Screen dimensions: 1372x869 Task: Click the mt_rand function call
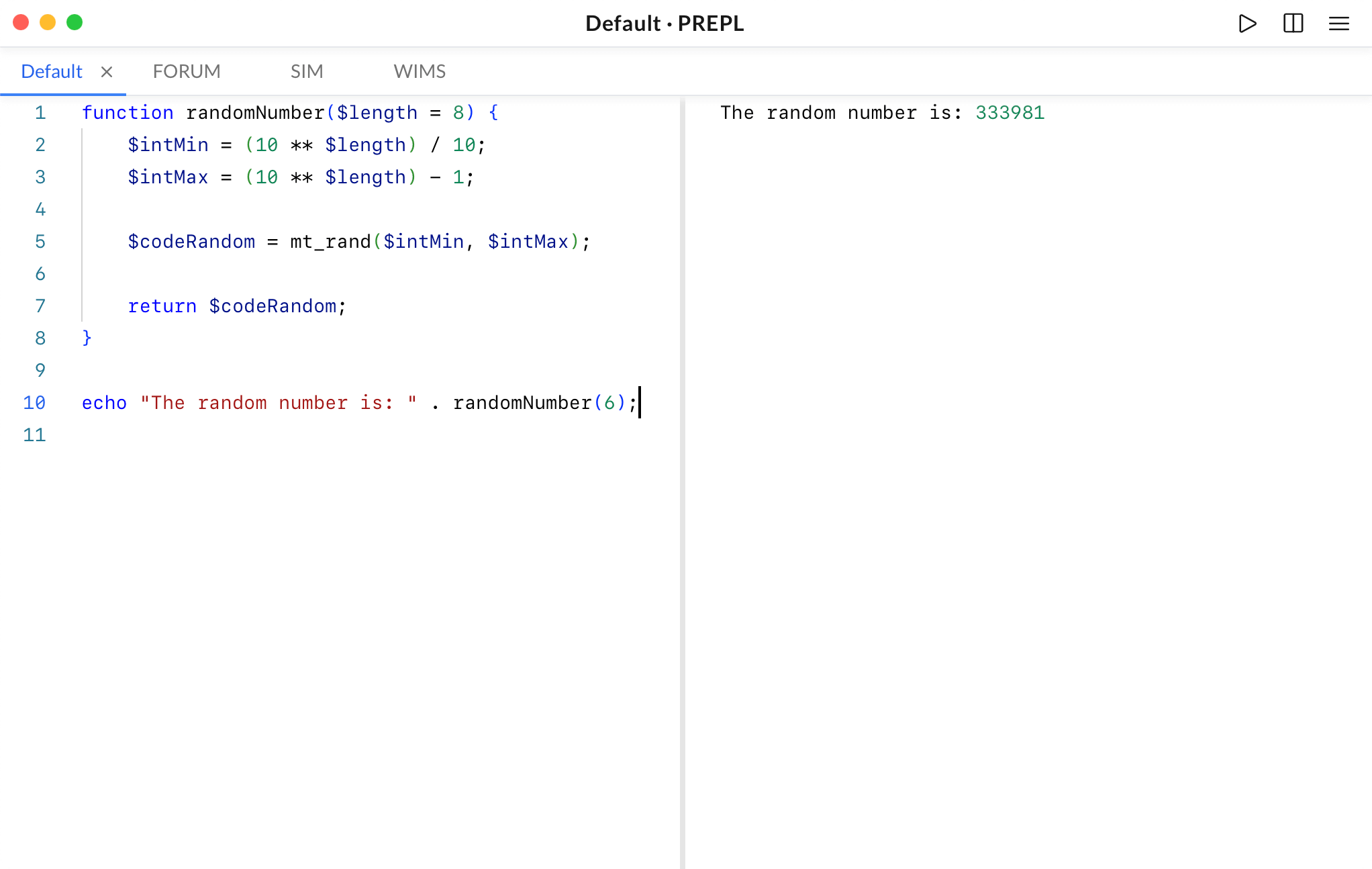tap(330, 242)
